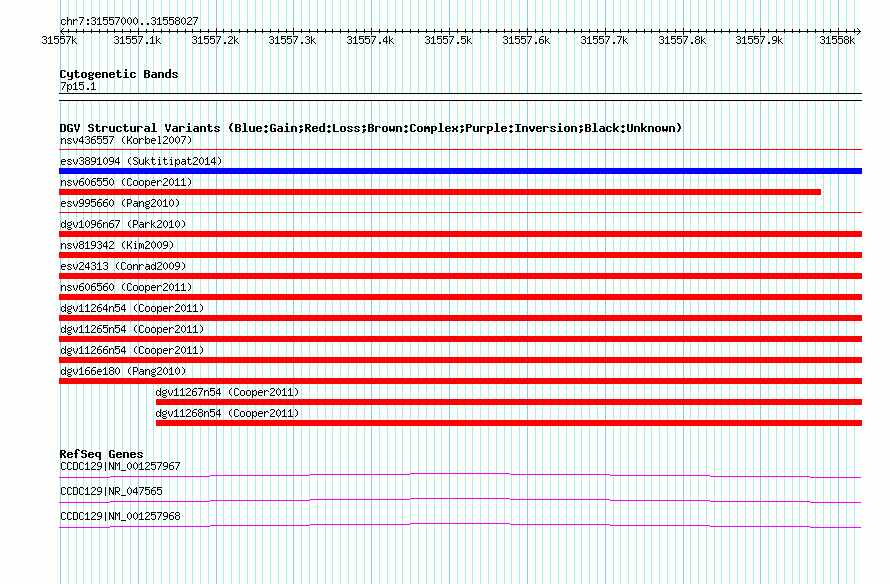Click the dgv11266n54 (Cooper2011) label
The image size is (890, 584).
(x=132, y=350)
